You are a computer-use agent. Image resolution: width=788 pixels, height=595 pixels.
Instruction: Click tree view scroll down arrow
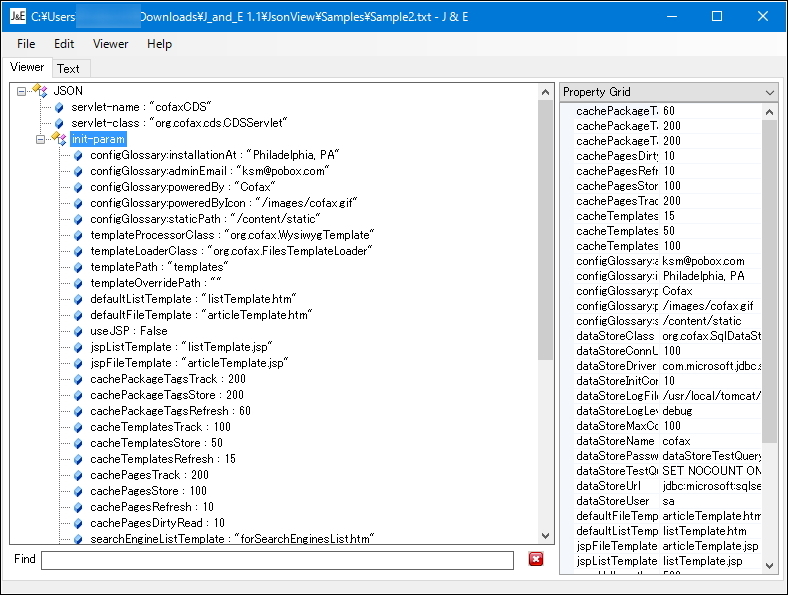coord(545,536)
